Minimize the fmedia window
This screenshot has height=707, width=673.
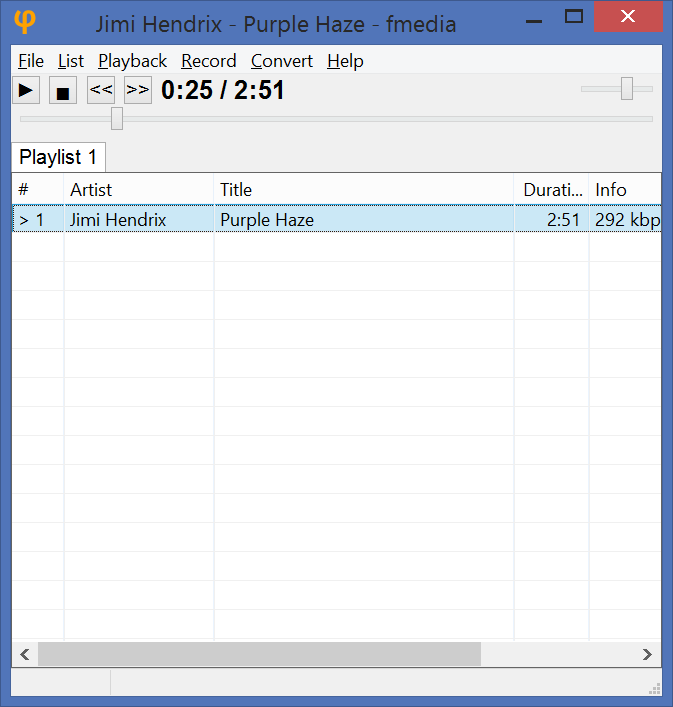(534, 21)
